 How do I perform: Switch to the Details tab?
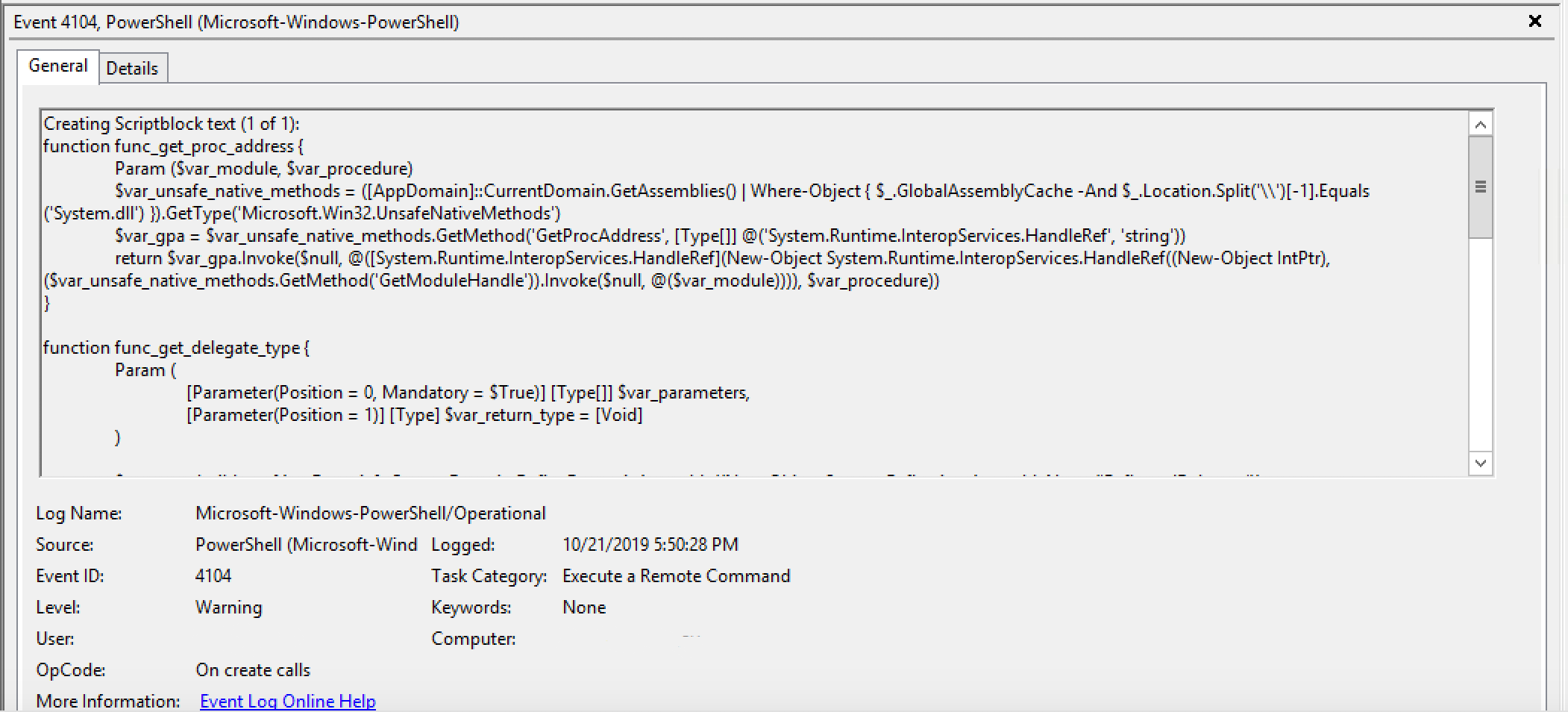coord(133,68)
